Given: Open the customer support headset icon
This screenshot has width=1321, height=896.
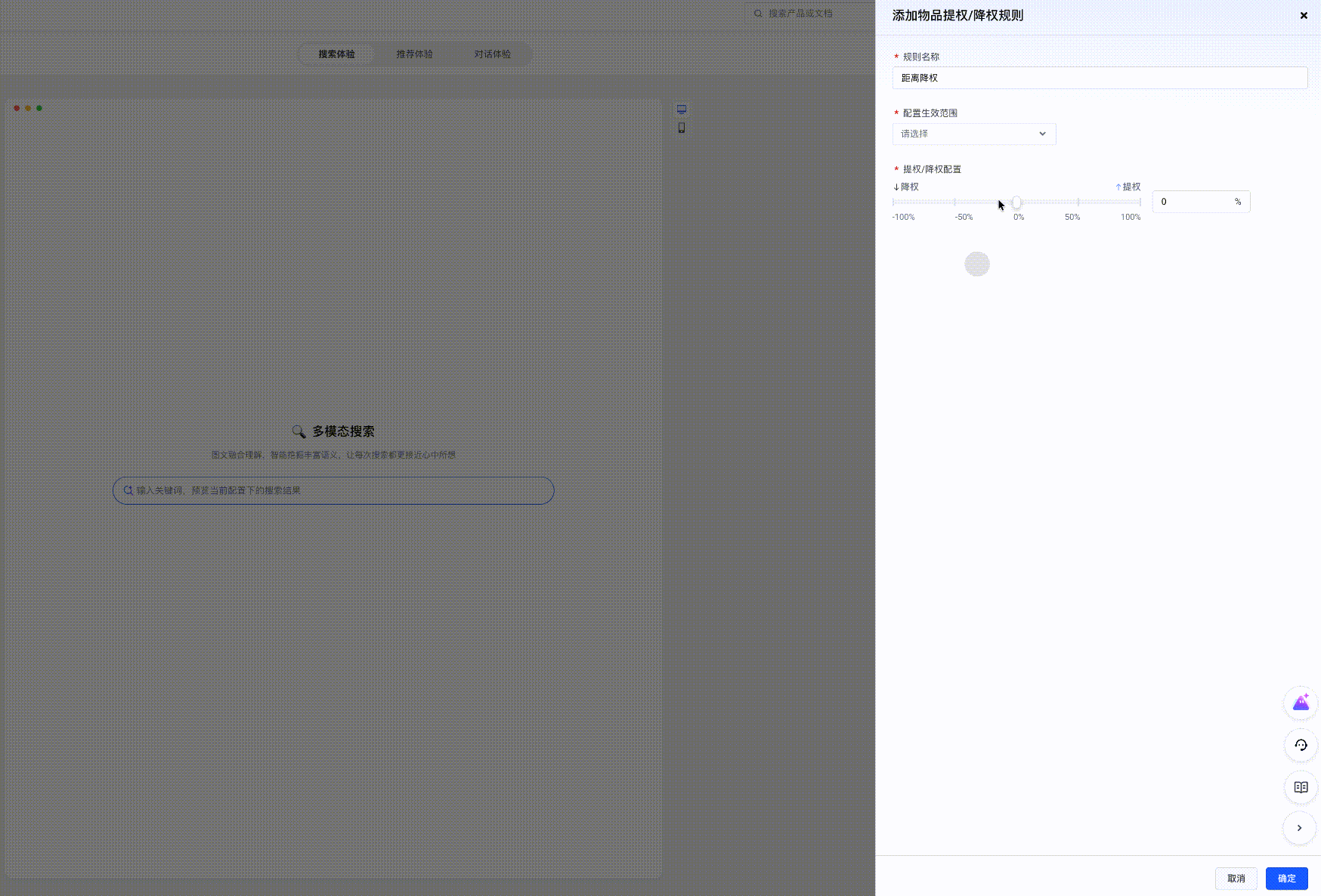Looking at the screenshot, I should pyautogui.click(x=1301, y=745).
